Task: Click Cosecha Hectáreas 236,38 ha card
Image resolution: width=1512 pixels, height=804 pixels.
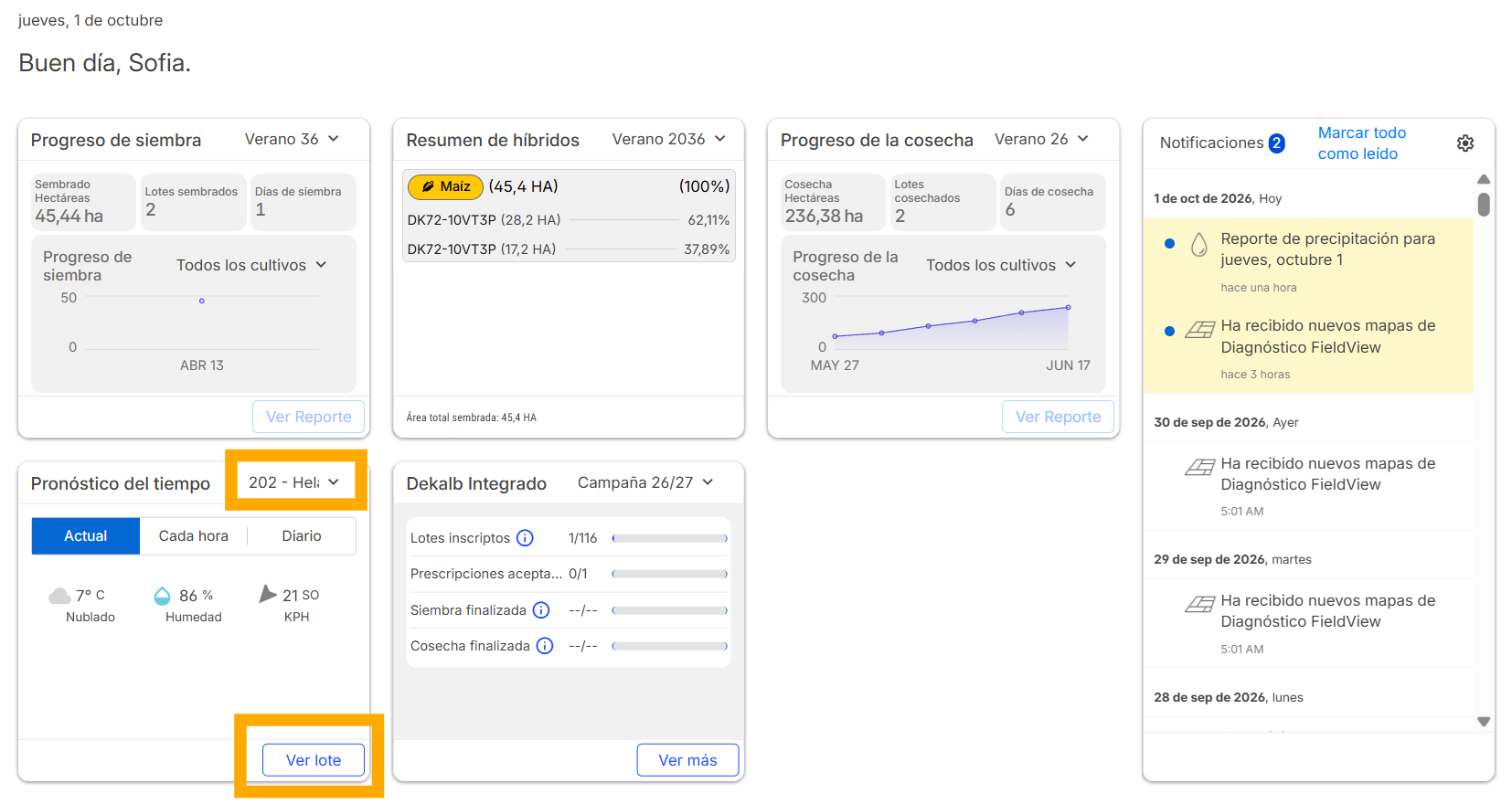Action: [833, 202]
